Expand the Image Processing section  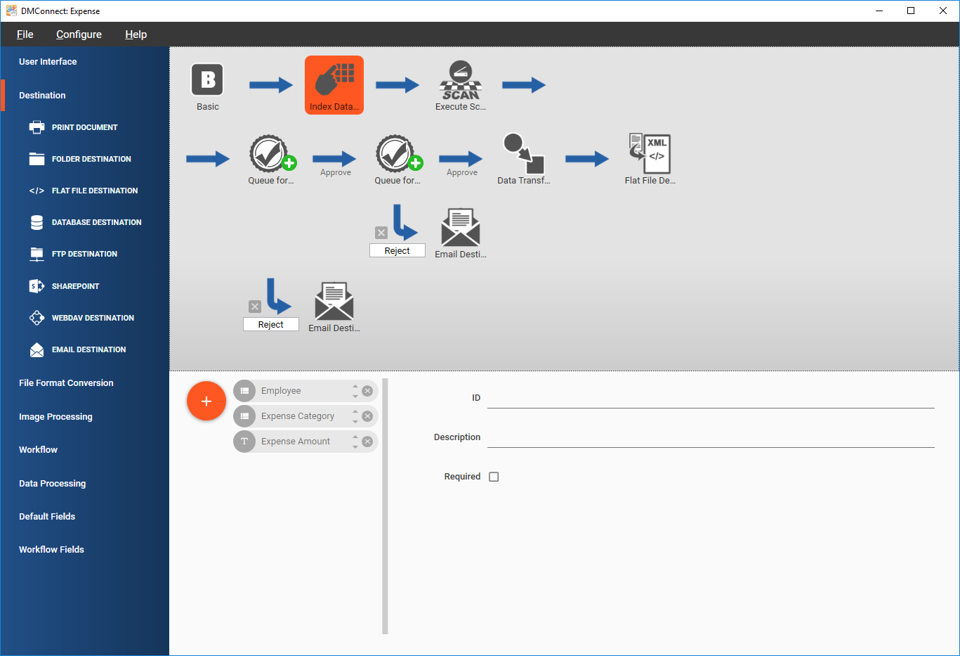click(x=55, y=416)
